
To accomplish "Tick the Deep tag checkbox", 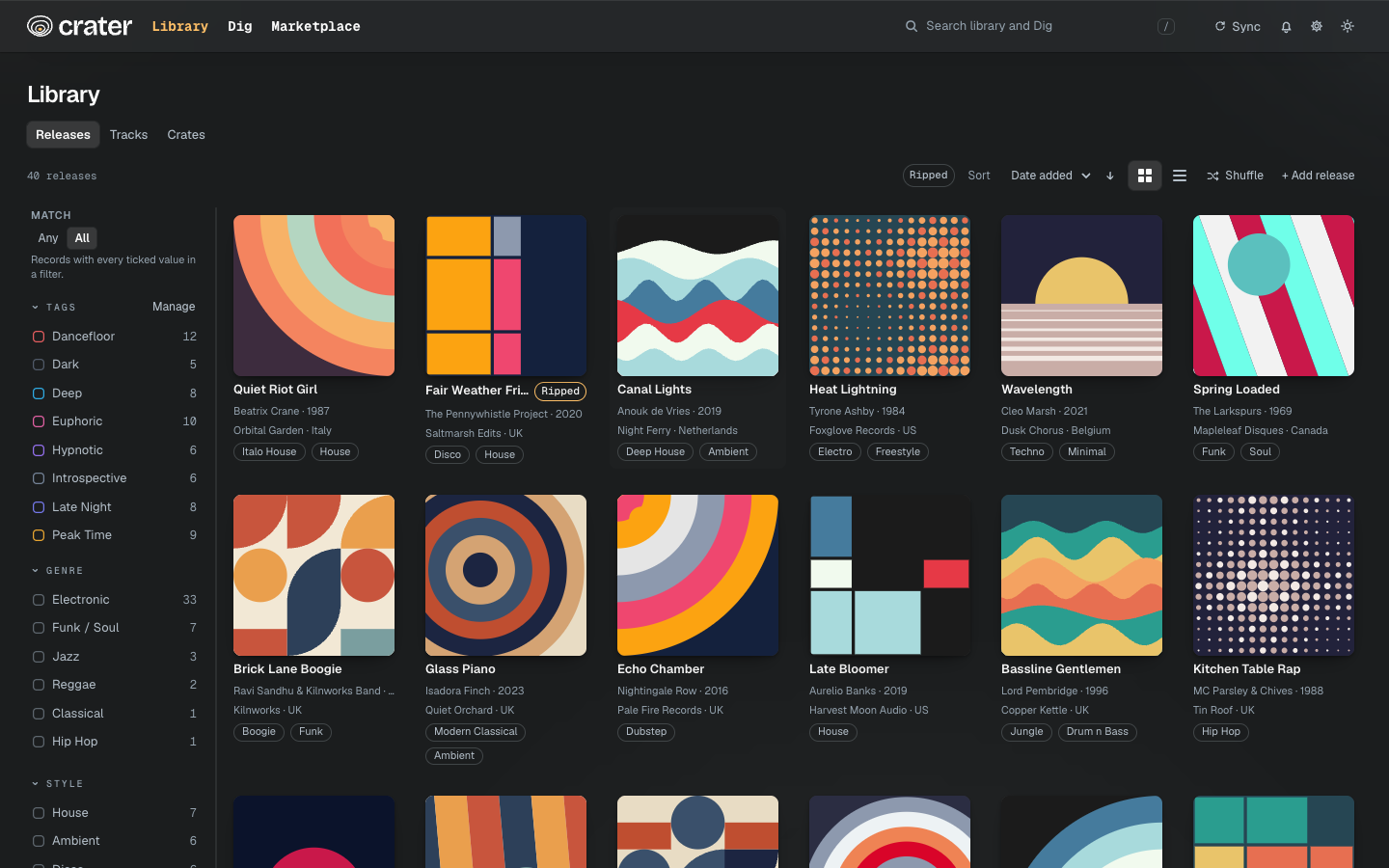I will click(39, 393).
